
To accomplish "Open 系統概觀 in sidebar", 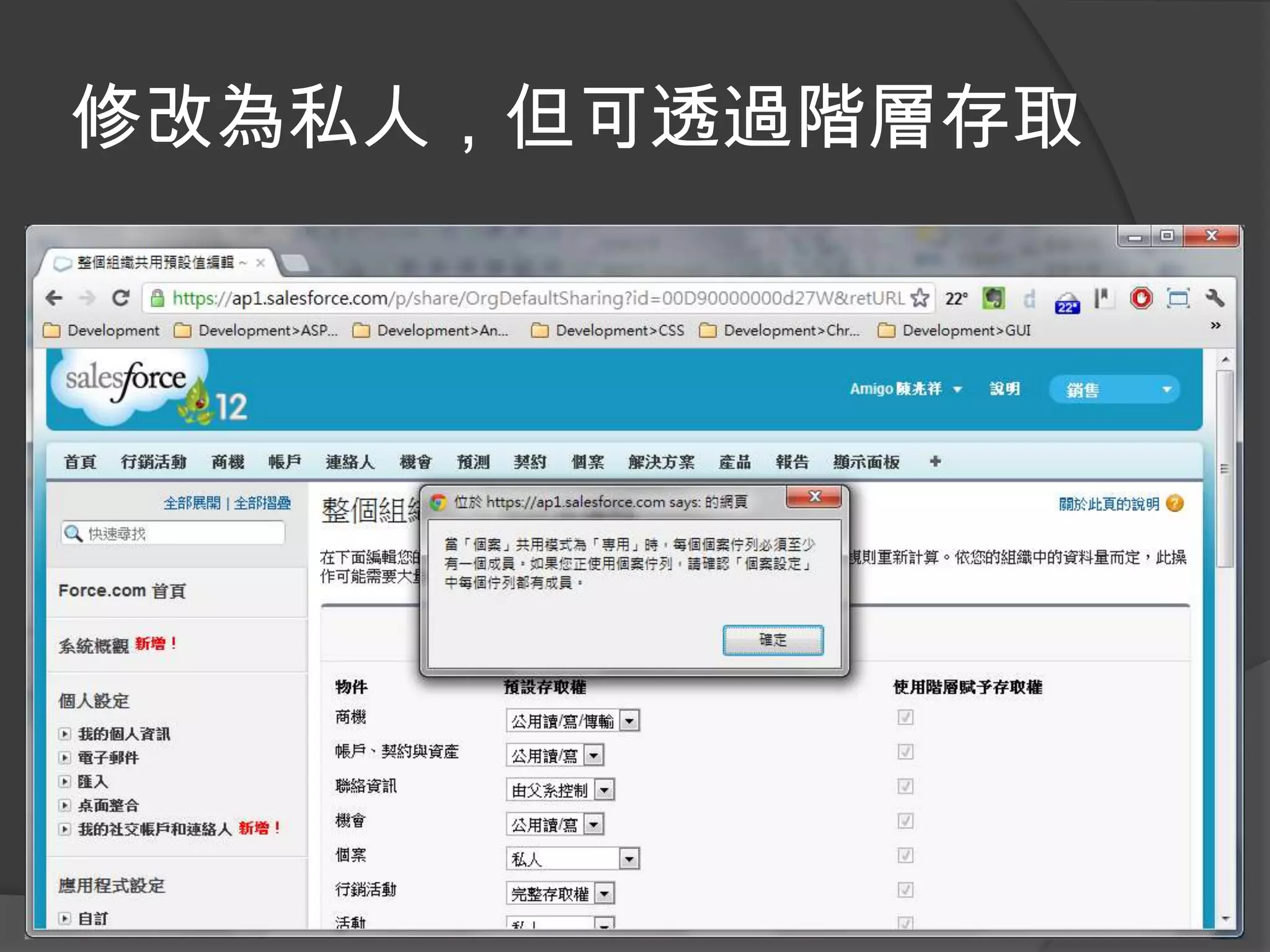I will pos(94,645).
